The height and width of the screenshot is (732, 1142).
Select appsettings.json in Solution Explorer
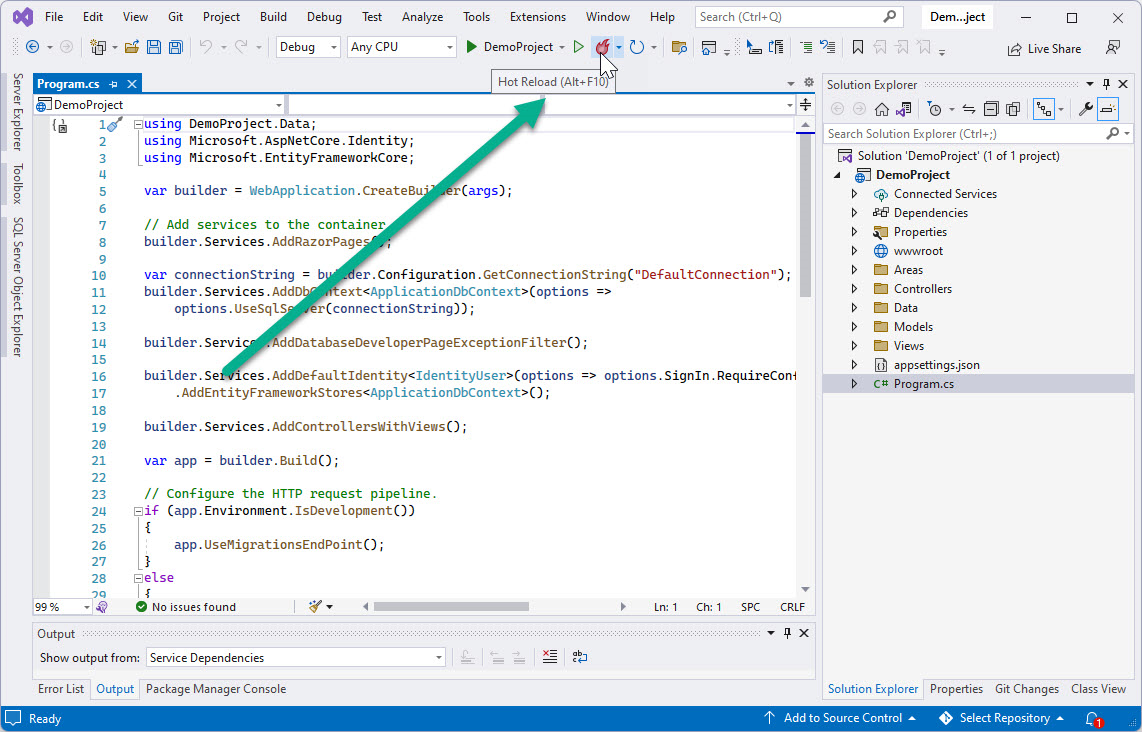[x=937, y=365]
